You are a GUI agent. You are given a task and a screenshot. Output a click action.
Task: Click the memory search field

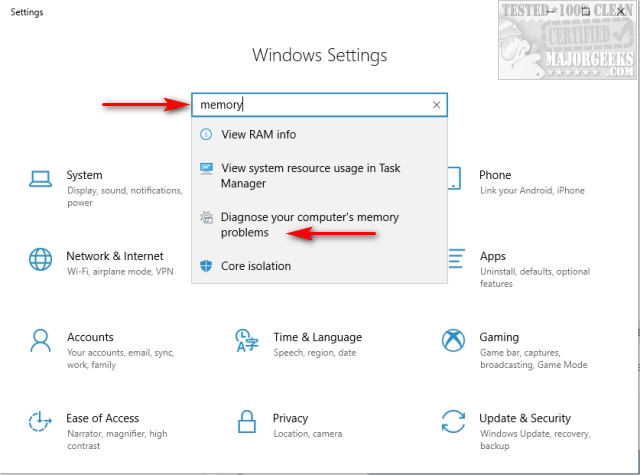[310, 105]
